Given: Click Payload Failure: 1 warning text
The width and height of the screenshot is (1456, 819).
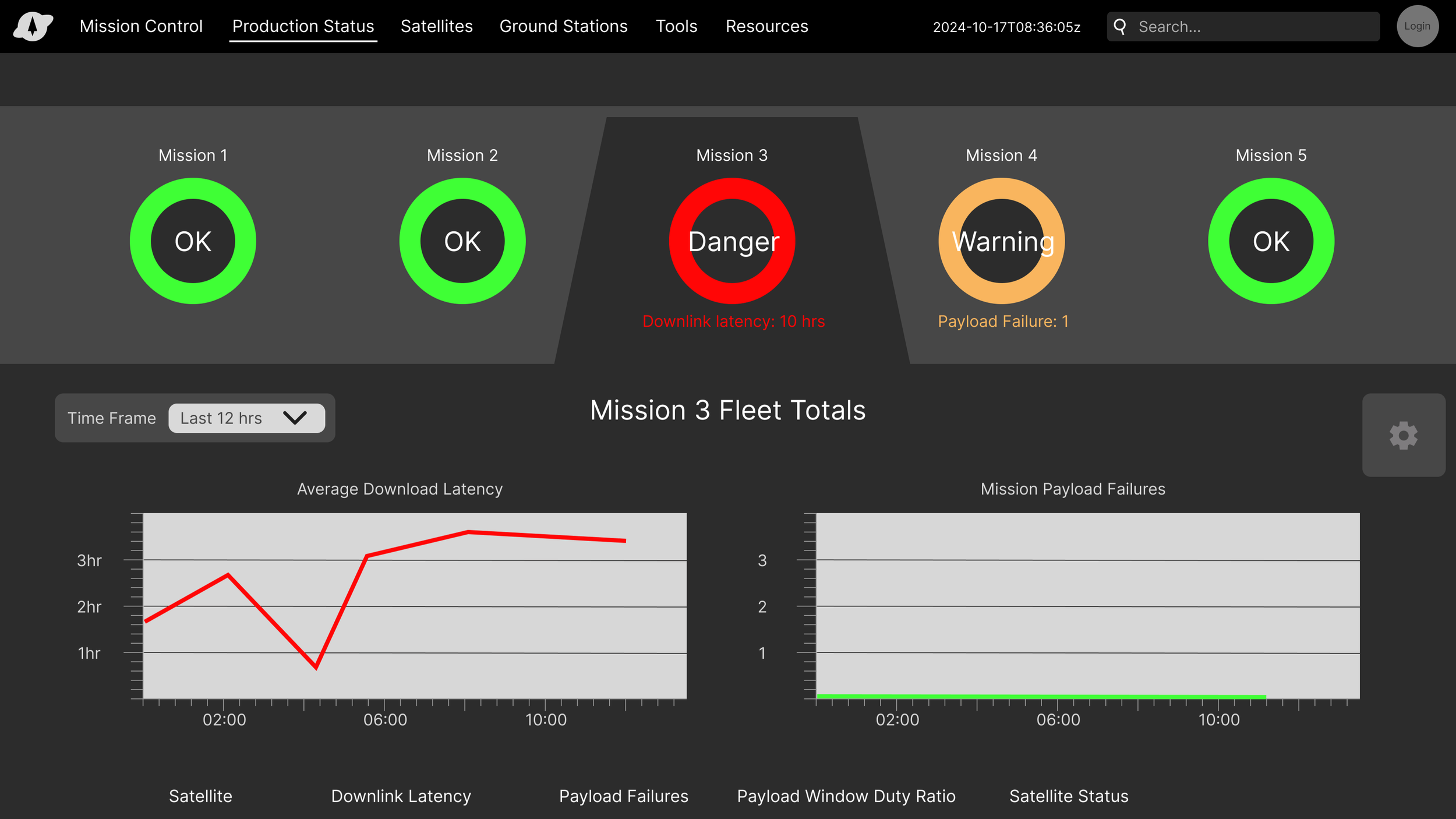Looking at the screenshot, I should click(1003, 321).
